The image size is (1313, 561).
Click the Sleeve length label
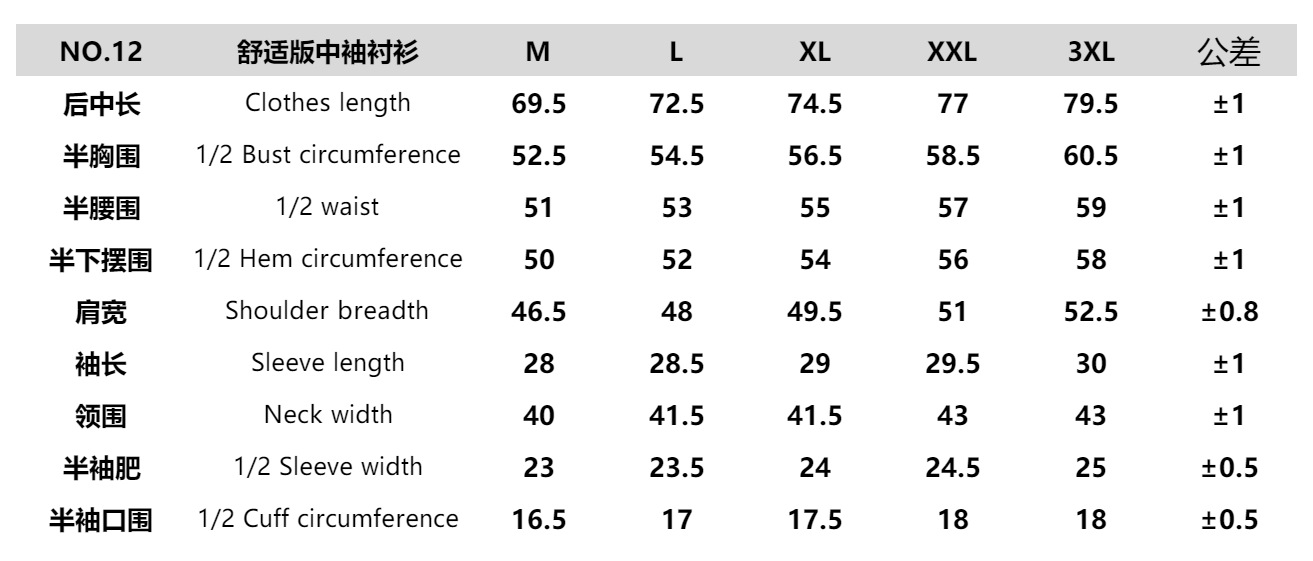click(x=328, y=363)
